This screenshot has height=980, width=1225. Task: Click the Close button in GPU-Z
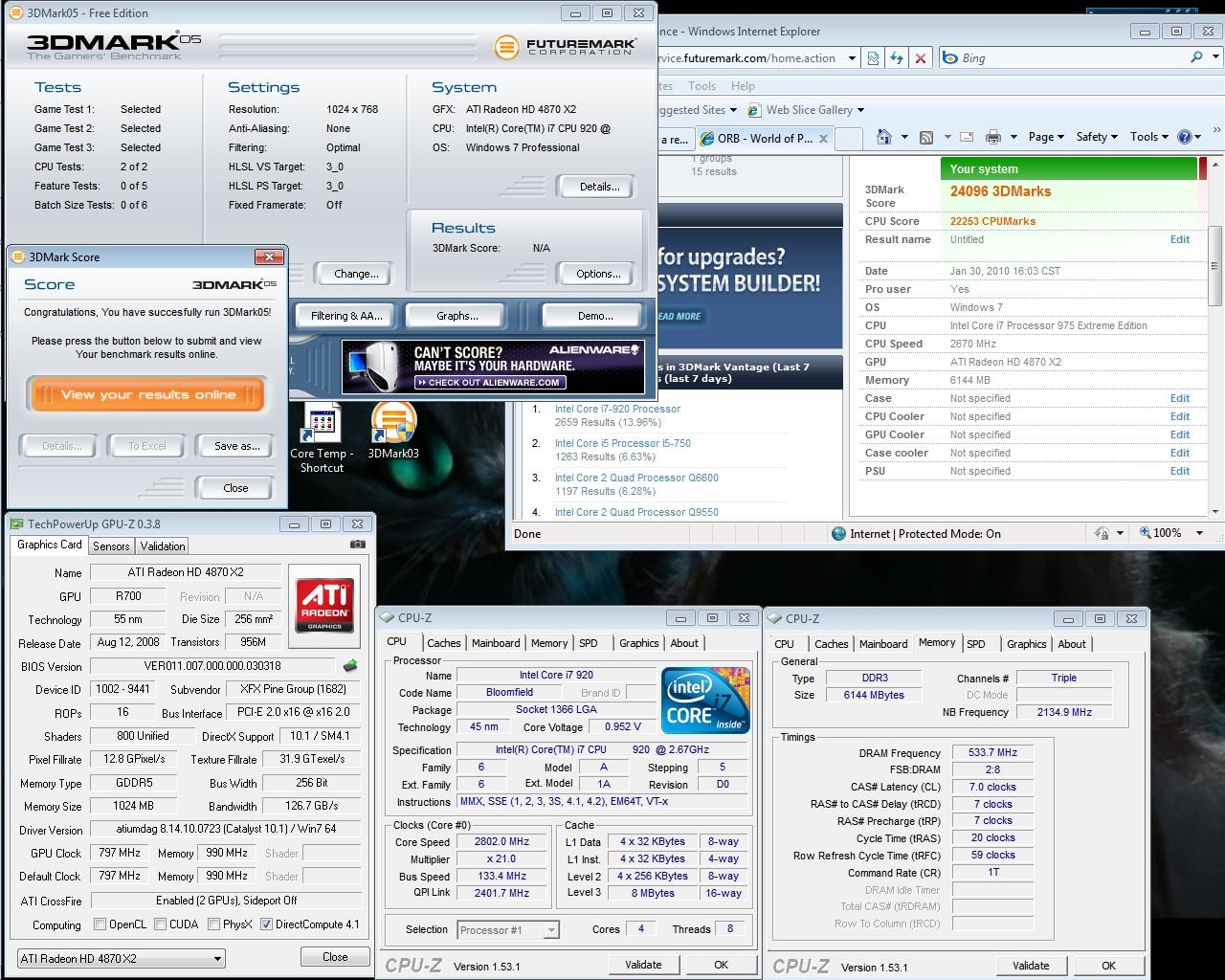[x=335, y=957]
